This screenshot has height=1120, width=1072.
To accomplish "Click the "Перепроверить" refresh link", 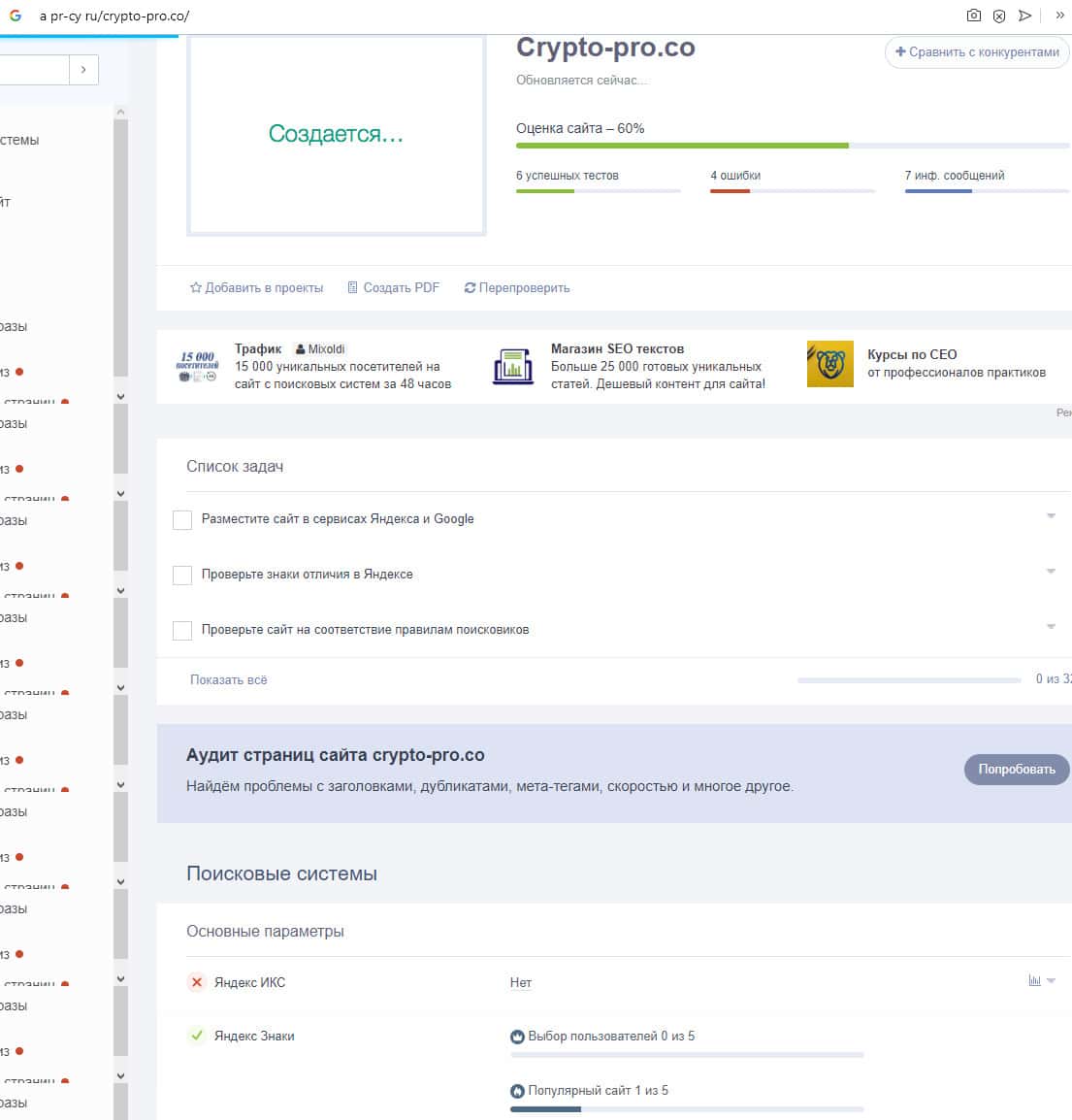I will [517, 288].
